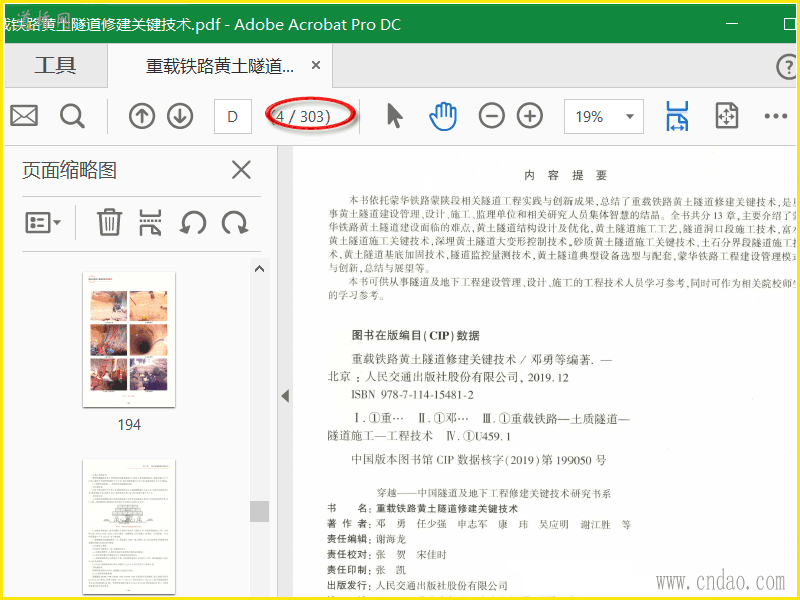Viewport: 800px width, 600px height.
Task: Select the 重载铁路黄土隧道 document tab
Action: [220, 66]
